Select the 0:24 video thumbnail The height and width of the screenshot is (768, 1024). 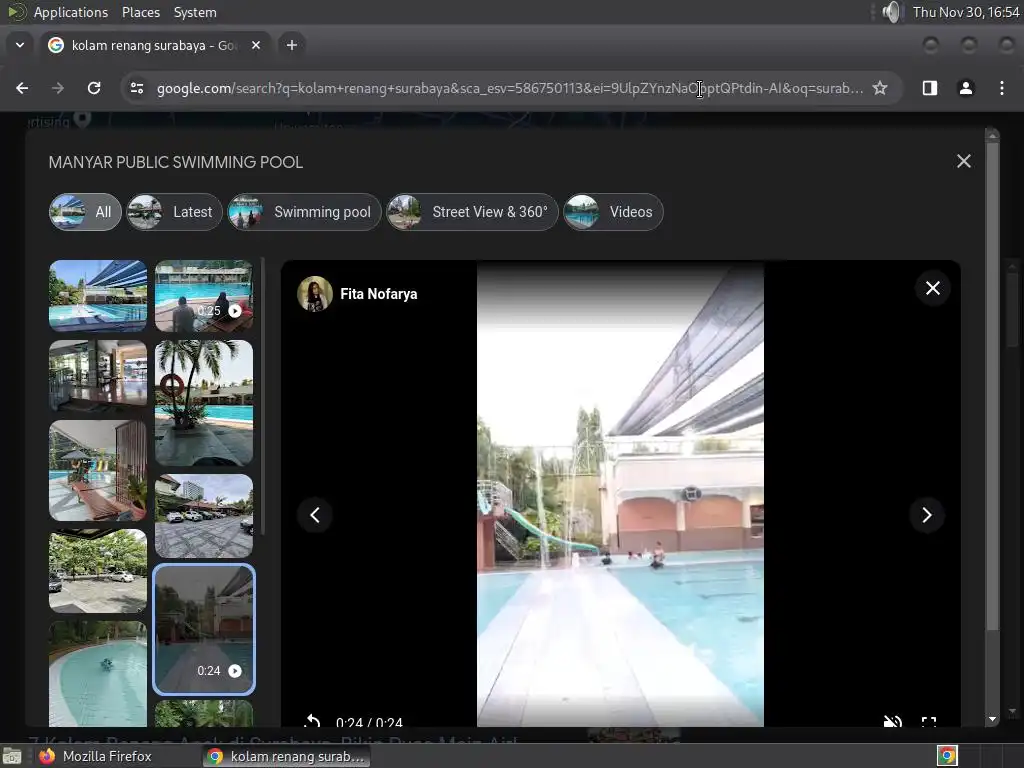(204, 630)
